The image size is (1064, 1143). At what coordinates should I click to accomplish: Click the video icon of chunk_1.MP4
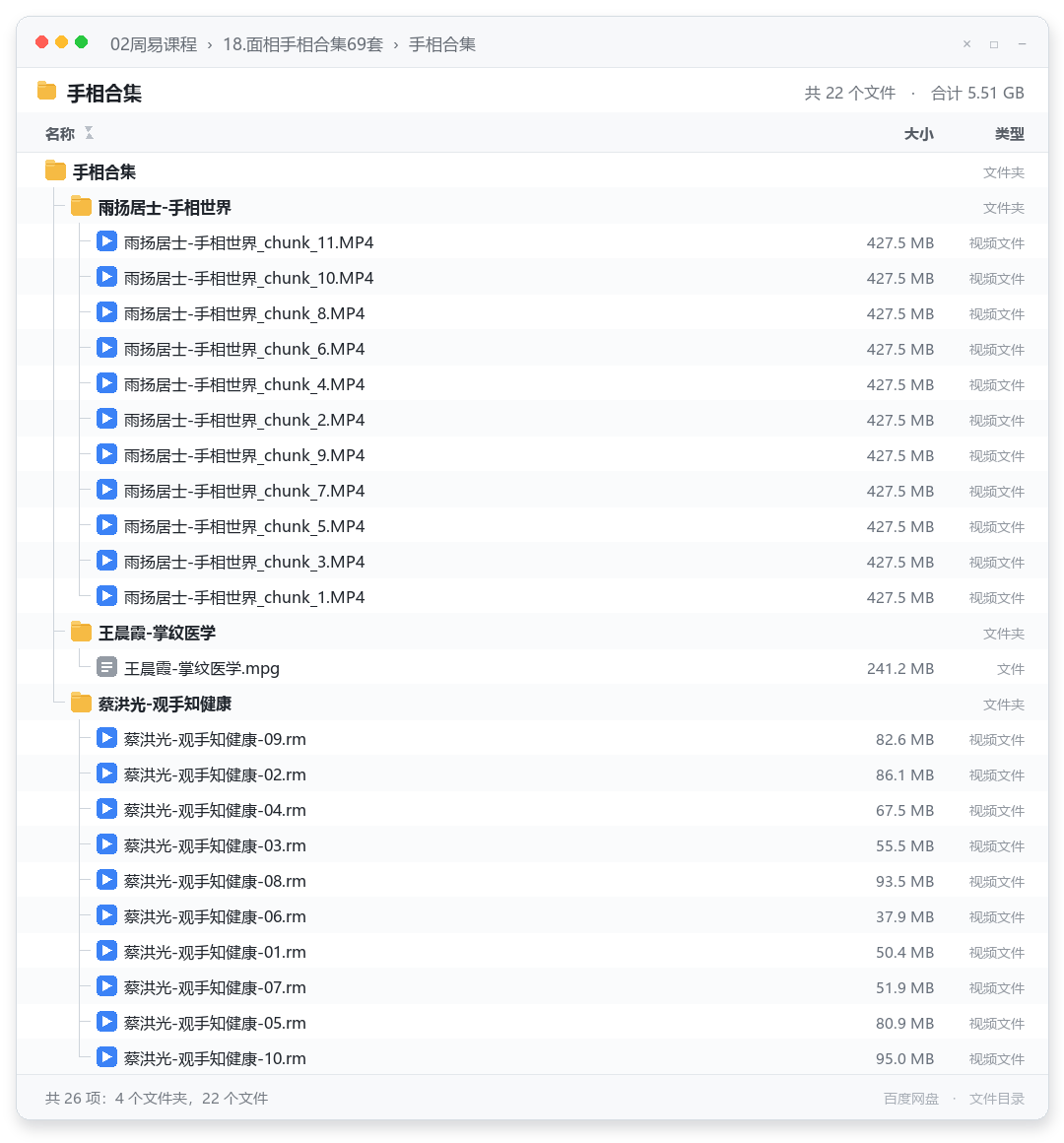coord(106,596)
